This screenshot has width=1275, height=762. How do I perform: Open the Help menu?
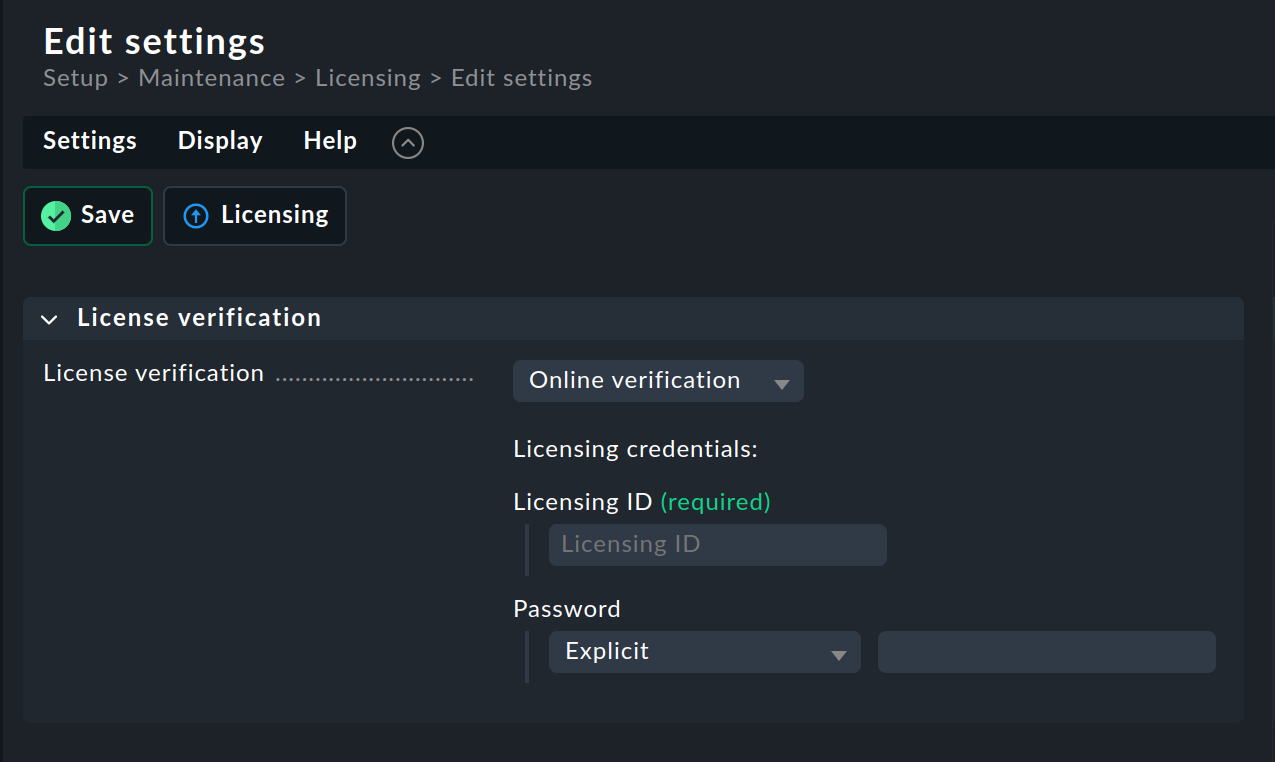(330, 141)
